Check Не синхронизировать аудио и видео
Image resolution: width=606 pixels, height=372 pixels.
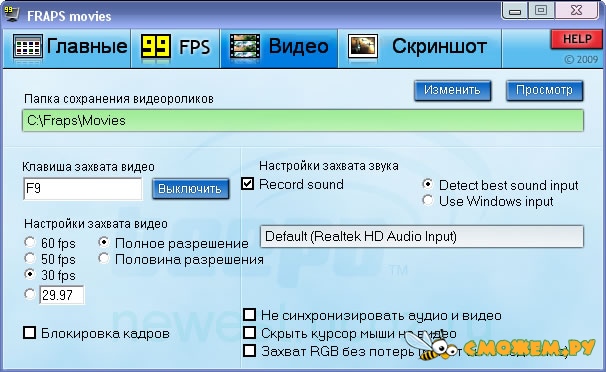(x=249, y=314)
